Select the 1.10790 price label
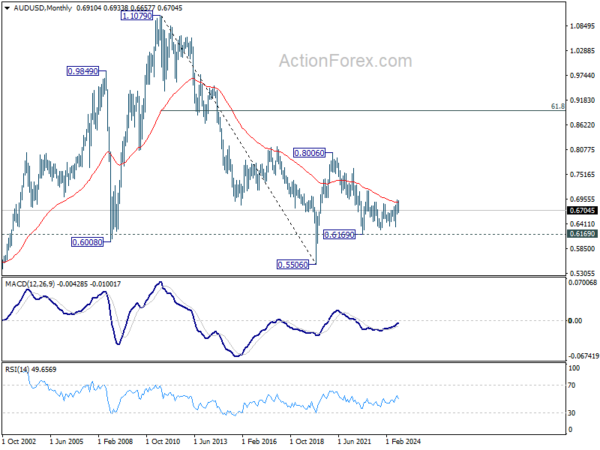The image size is (600, 450). [137, 16]
